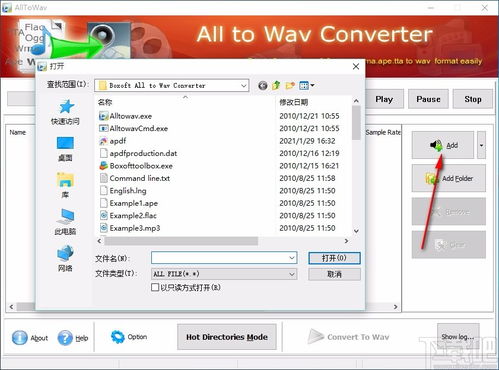Select Example1.ape file entry
The height and width of the screenshot is (370, 499).
[x=129, y=203]
